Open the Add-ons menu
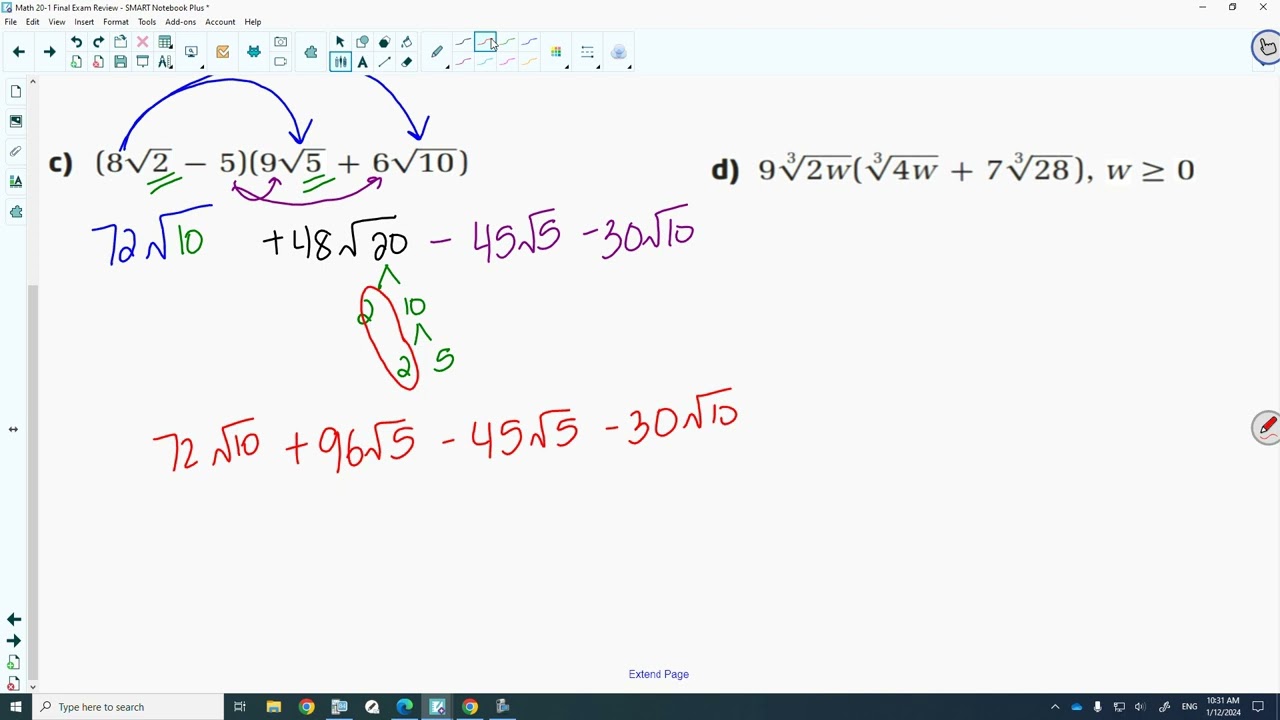The height and width of the screenshot is (720, 1280). click(181, 22)
